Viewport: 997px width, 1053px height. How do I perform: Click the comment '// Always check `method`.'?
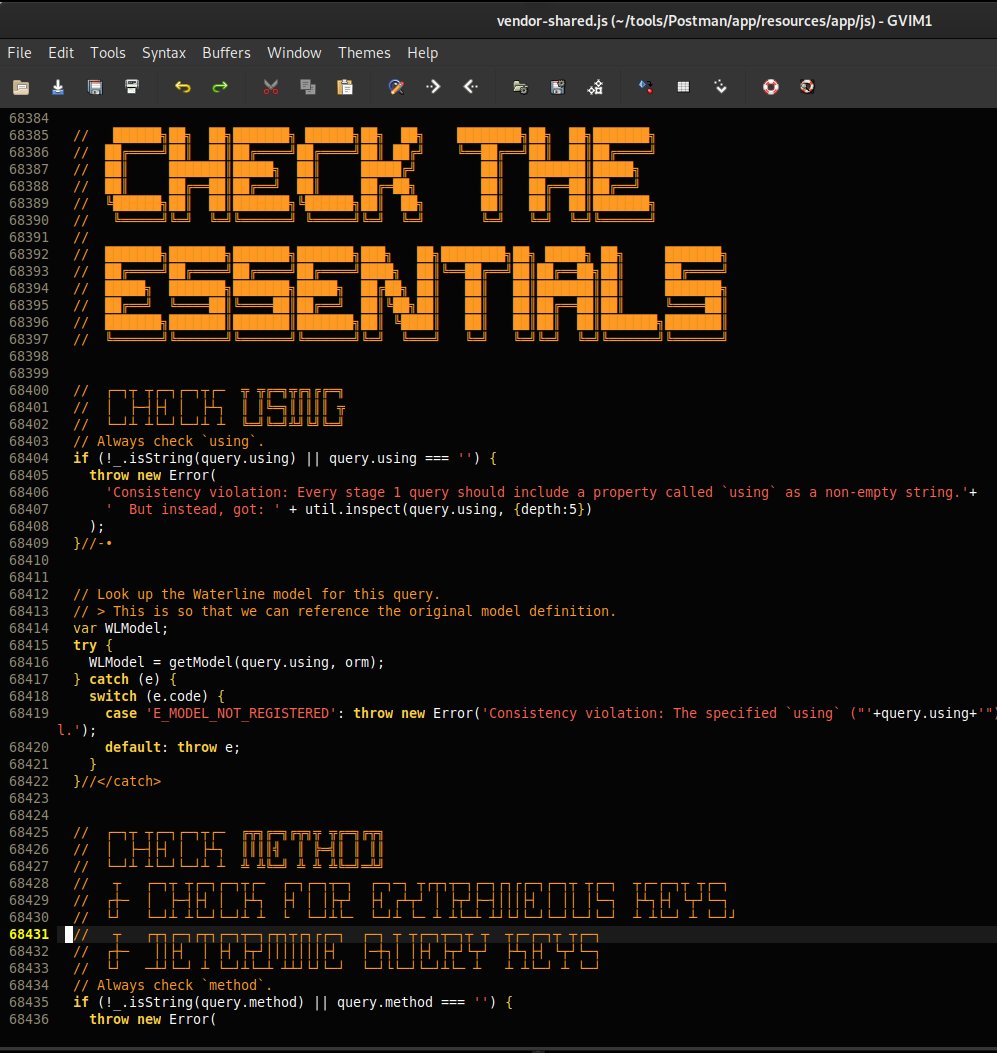[x=173, y=985]
